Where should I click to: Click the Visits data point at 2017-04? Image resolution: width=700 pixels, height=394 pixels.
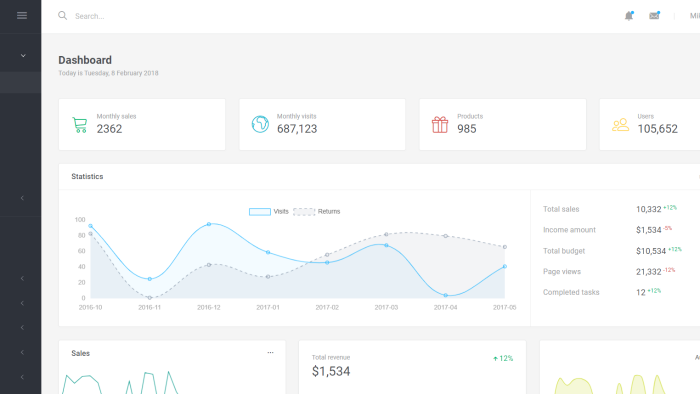pos(446,295)
